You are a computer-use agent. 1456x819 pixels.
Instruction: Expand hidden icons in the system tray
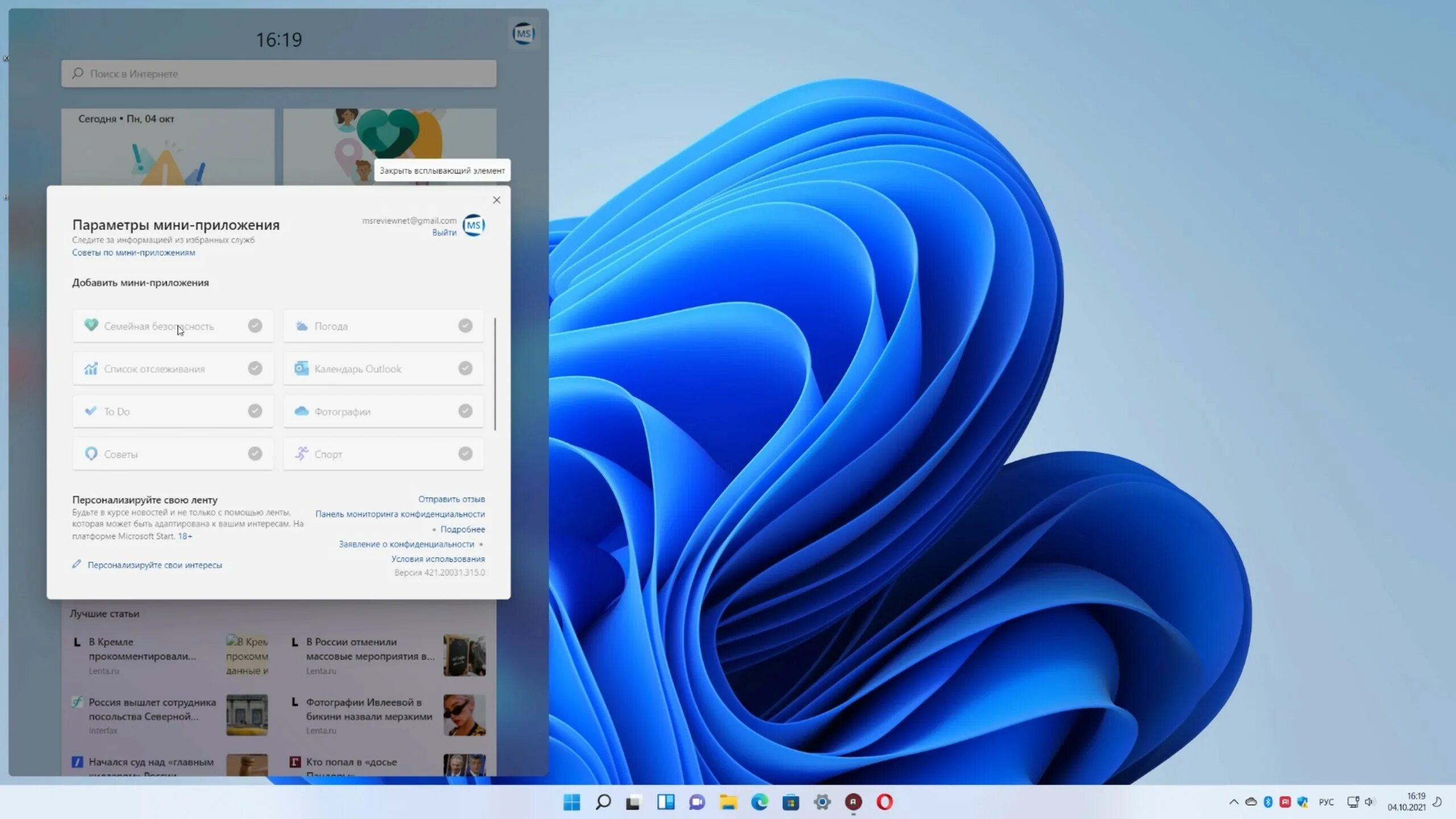tap(1235, 802)
